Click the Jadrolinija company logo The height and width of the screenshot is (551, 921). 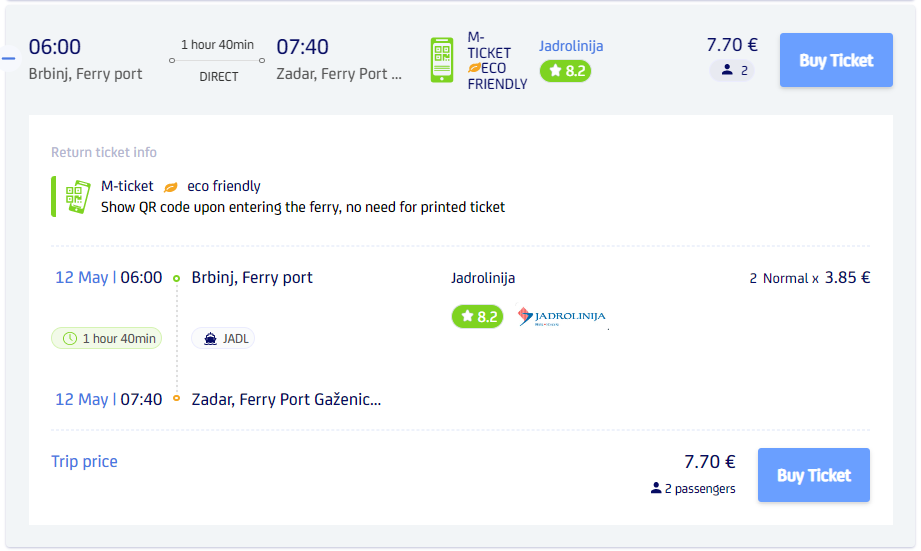click(x=562, y=317)
